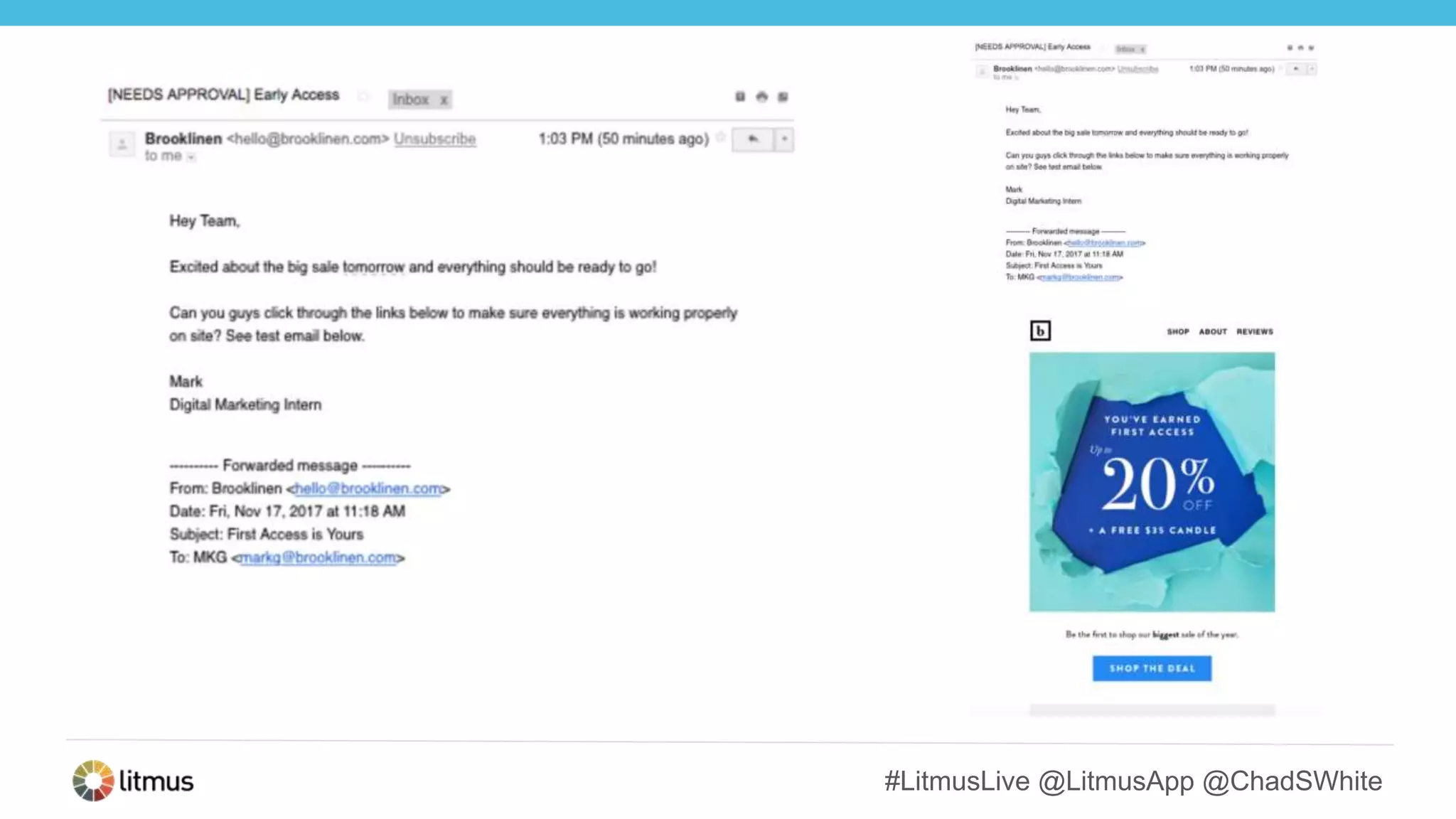The height and width of the screenshot is (819, 1456).
Task: Click the markg@brooklinen.com address link
Action: (318, 557)
